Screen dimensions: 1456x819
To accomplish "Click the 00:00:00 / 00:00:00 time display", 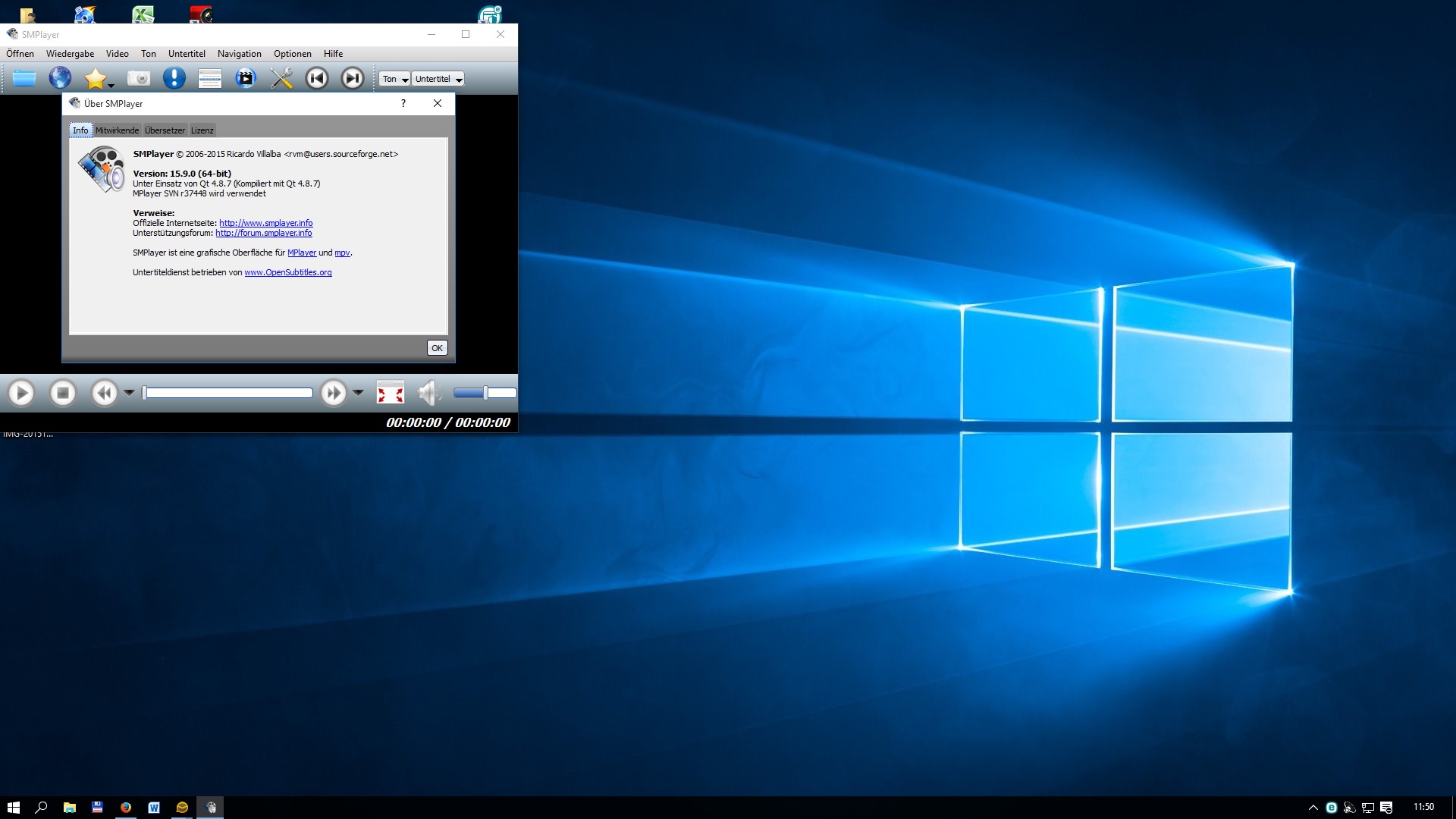I will pos(448,422).
